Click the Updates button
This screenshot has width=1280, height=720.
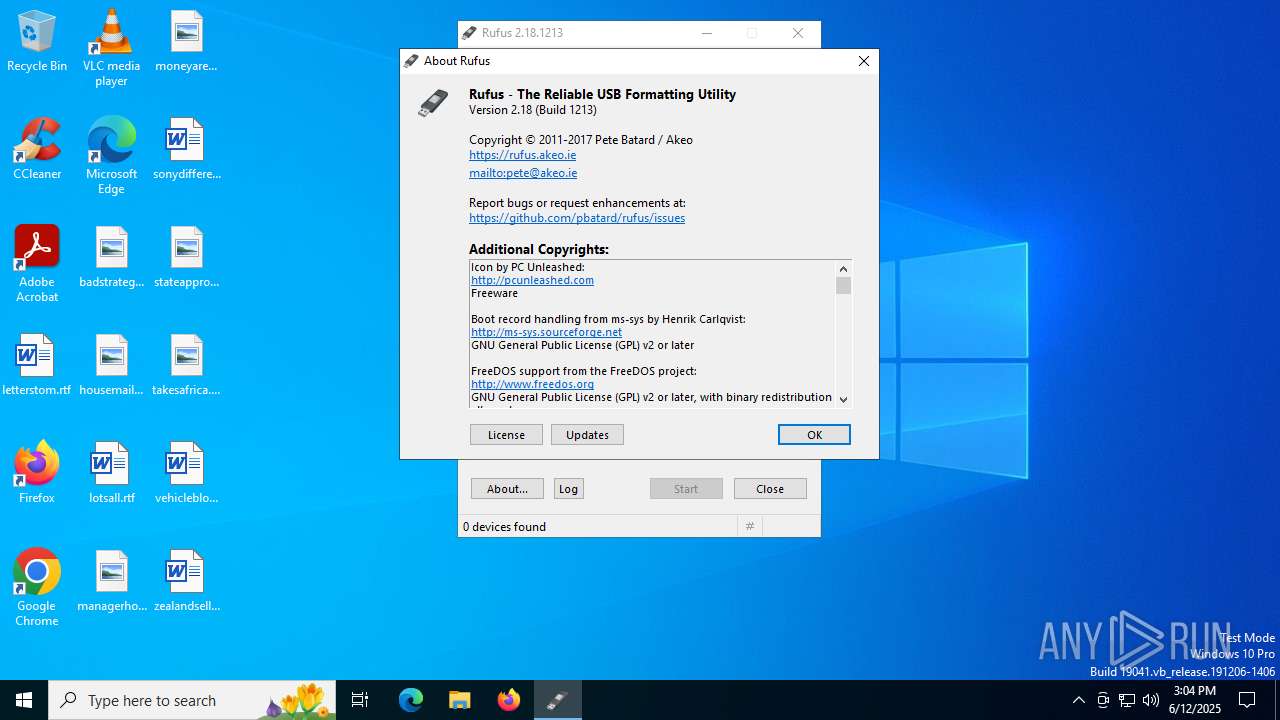[587, 435]
